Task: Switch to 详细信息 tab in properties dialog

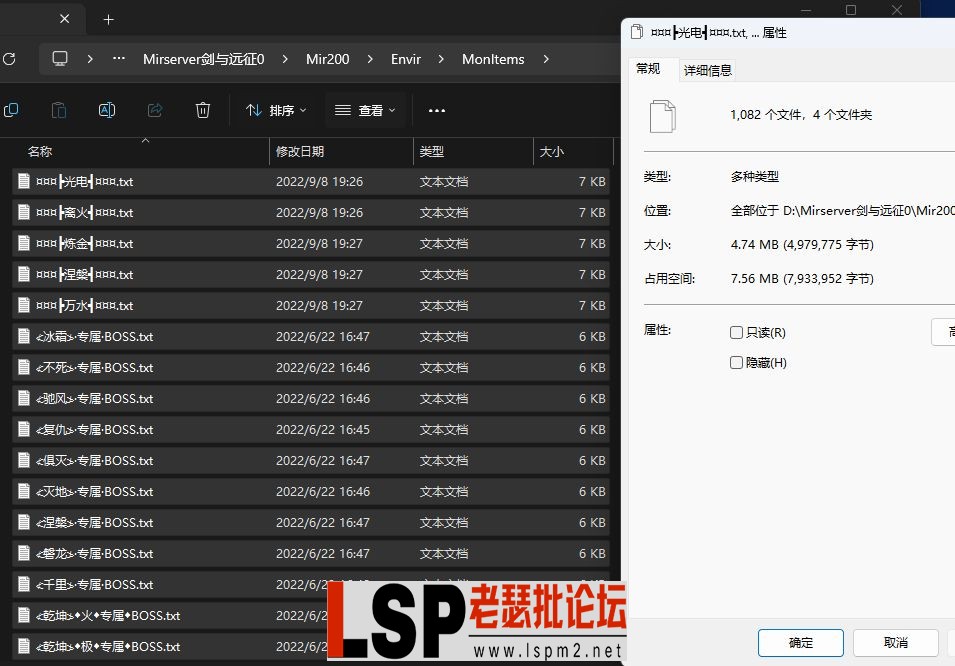Action: pyautogui.click(x=708, y=71)
